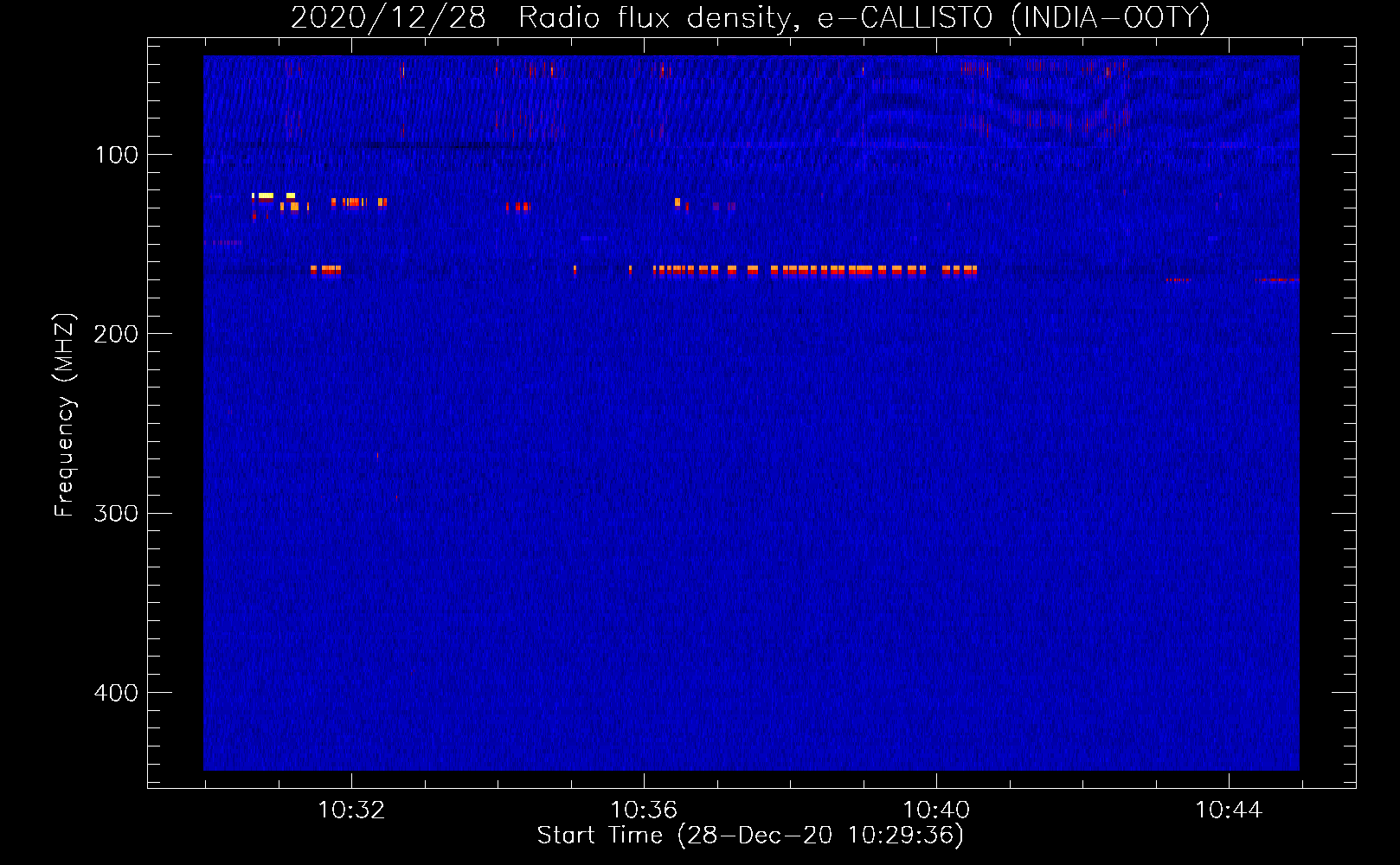Click the 100 MHz frequency tick label
This screenshot has height=865, width=1400.
coord(117,155)
